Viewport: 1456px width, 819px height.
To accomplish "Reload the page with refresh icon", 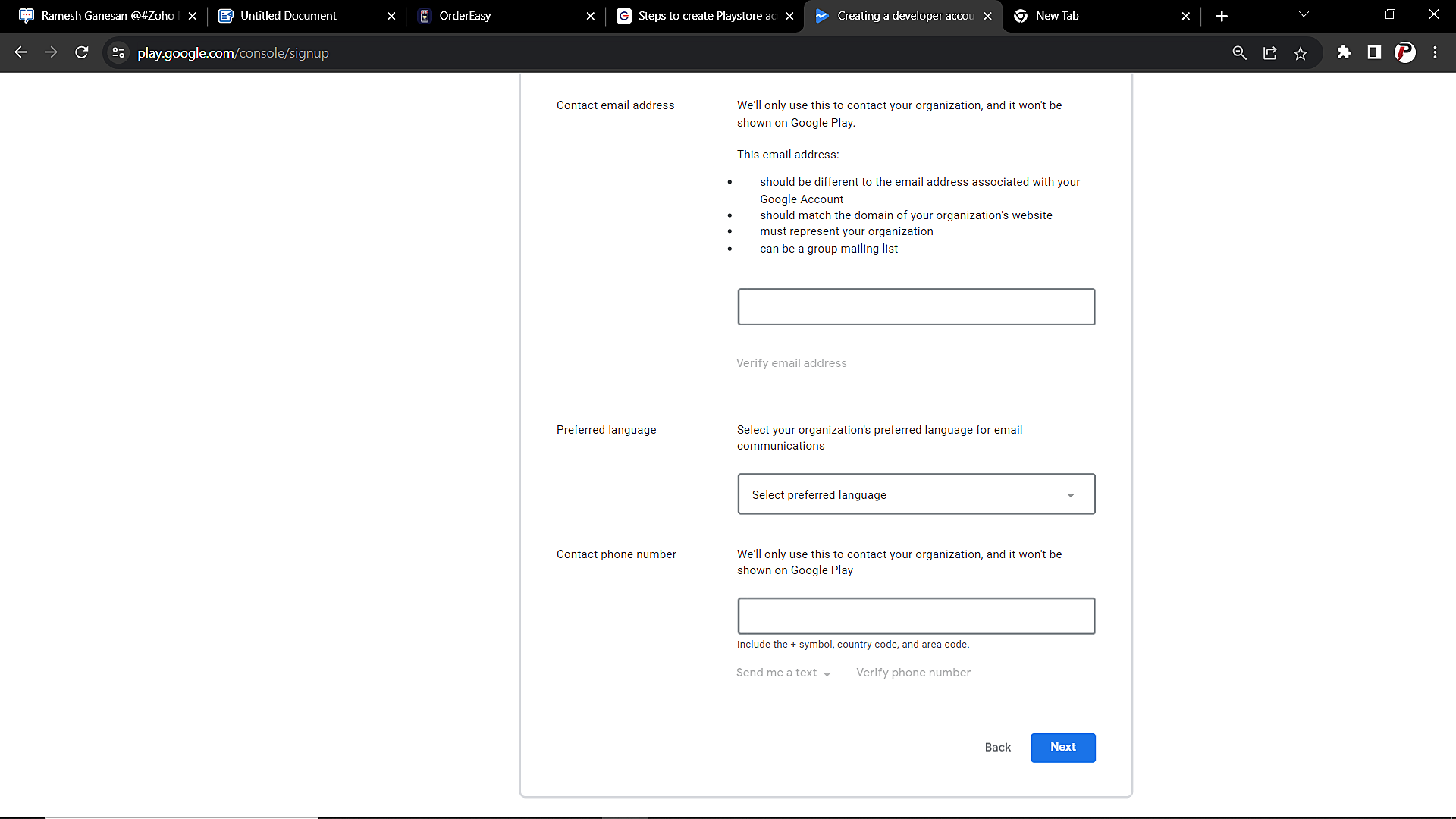I will (82, 52).
